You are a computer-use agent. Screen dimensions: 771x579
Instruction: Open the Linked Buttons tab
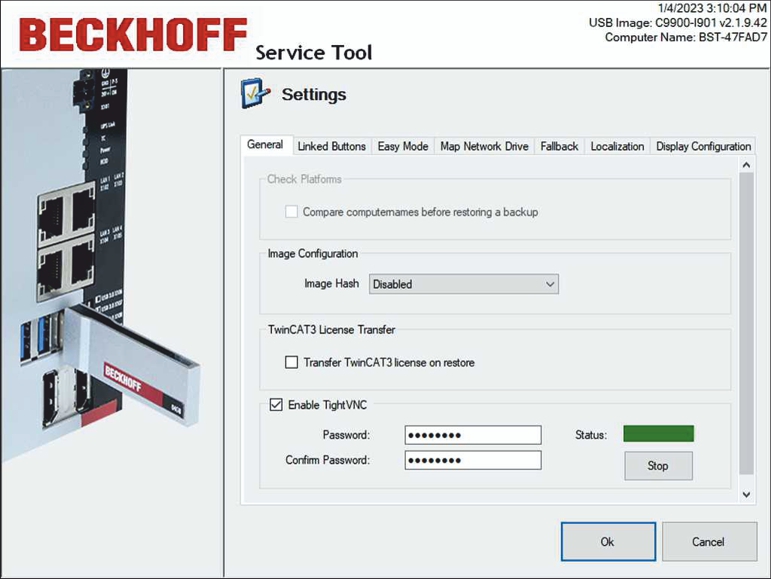331,146
